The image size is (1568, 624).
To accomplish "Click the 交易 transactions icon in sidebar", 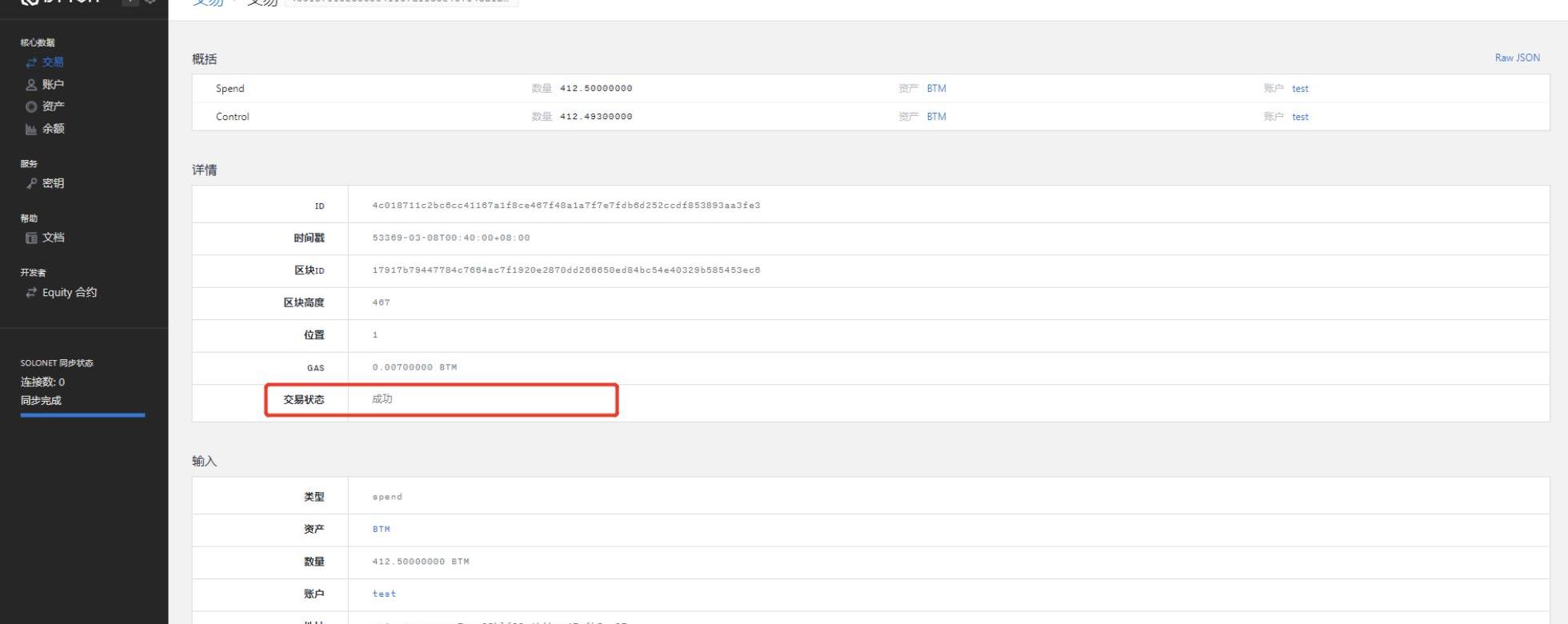I will 31,62.
